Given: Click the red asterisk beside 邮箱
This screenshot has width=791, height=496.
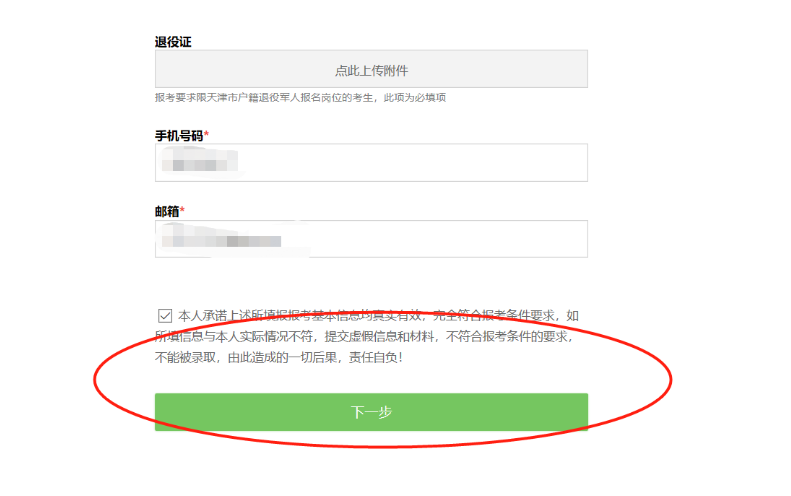Looking at the screenshot, I should pos(183,209).
